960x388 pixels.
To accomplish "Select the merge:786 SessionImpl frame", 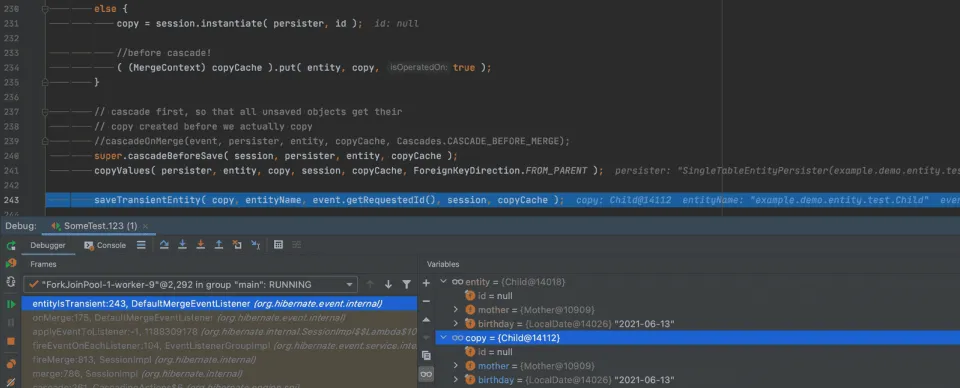I will click(219, 373).
